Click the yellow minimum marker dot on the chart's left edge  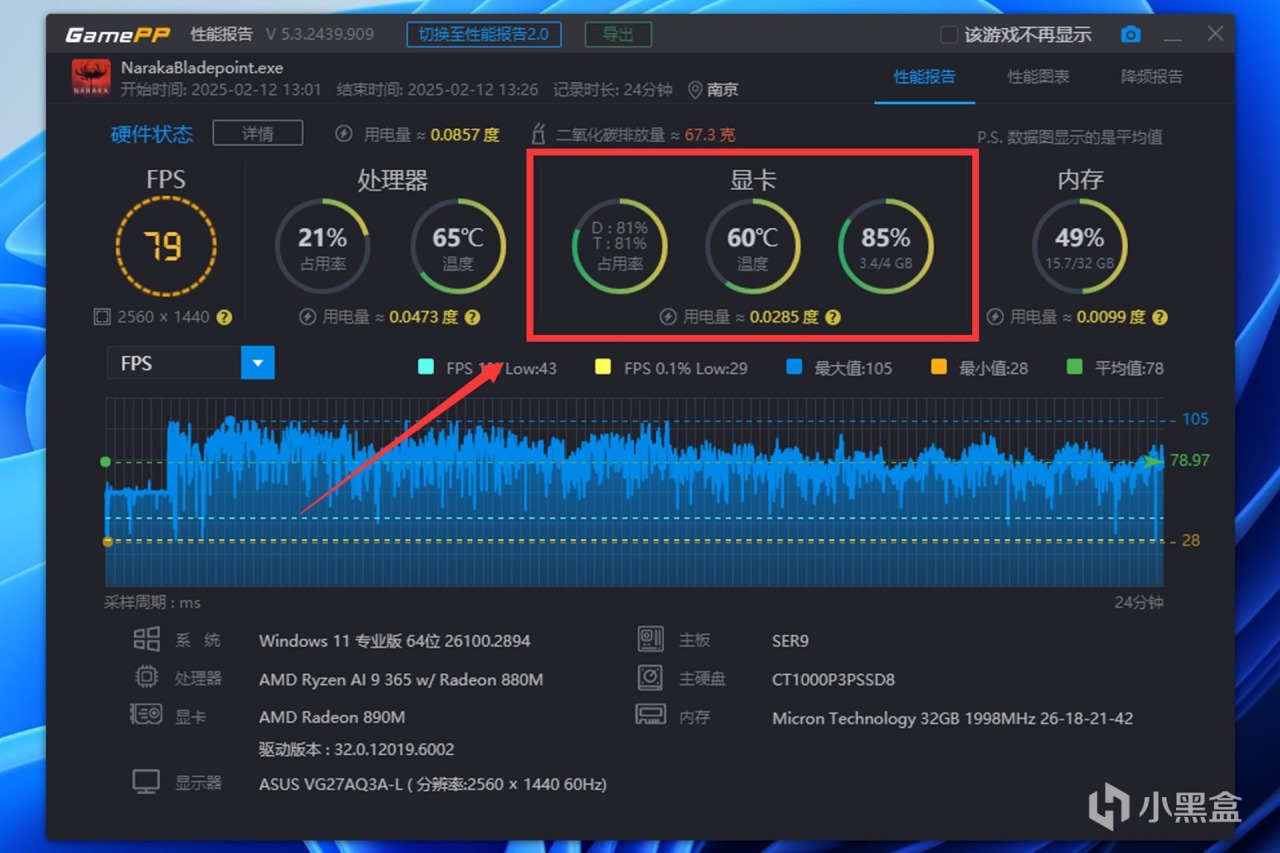pyautogui.click(x=107, y=541)
